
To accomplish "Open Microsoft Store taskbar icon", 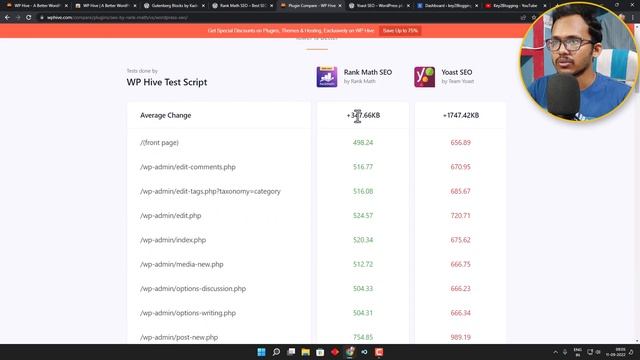I will (320, 352).
